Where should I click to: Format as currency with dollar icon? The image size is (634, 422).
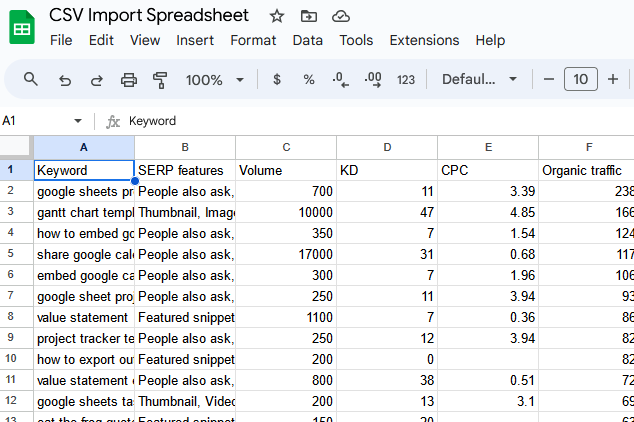pyautogui.click(x=277, y=79)
